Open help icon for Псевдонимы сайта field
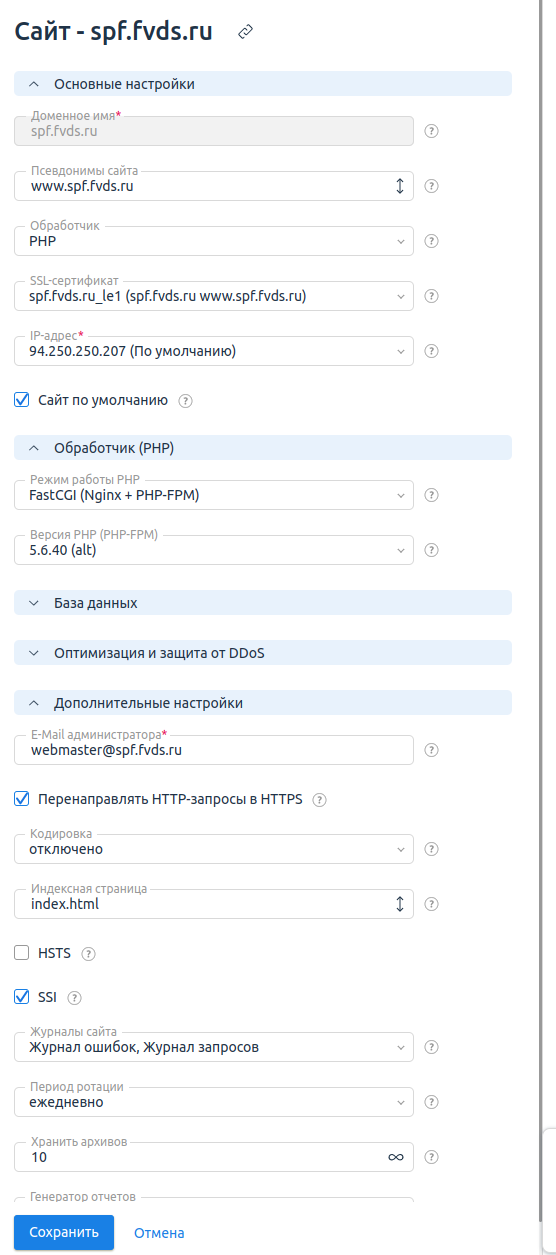 [432, 186]
